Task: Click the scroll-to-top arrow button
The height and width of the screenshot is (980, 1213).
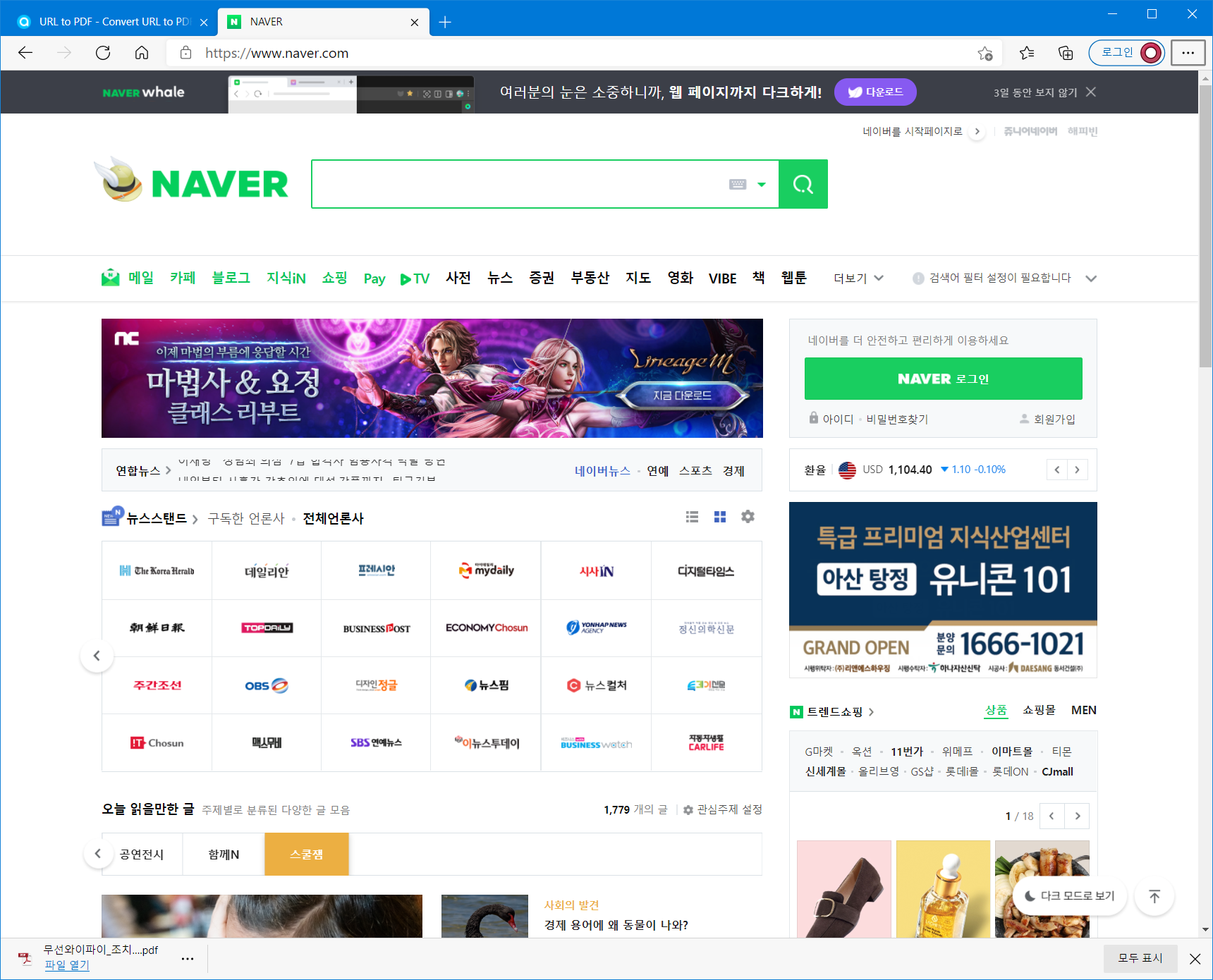Action: [1154, 896]
